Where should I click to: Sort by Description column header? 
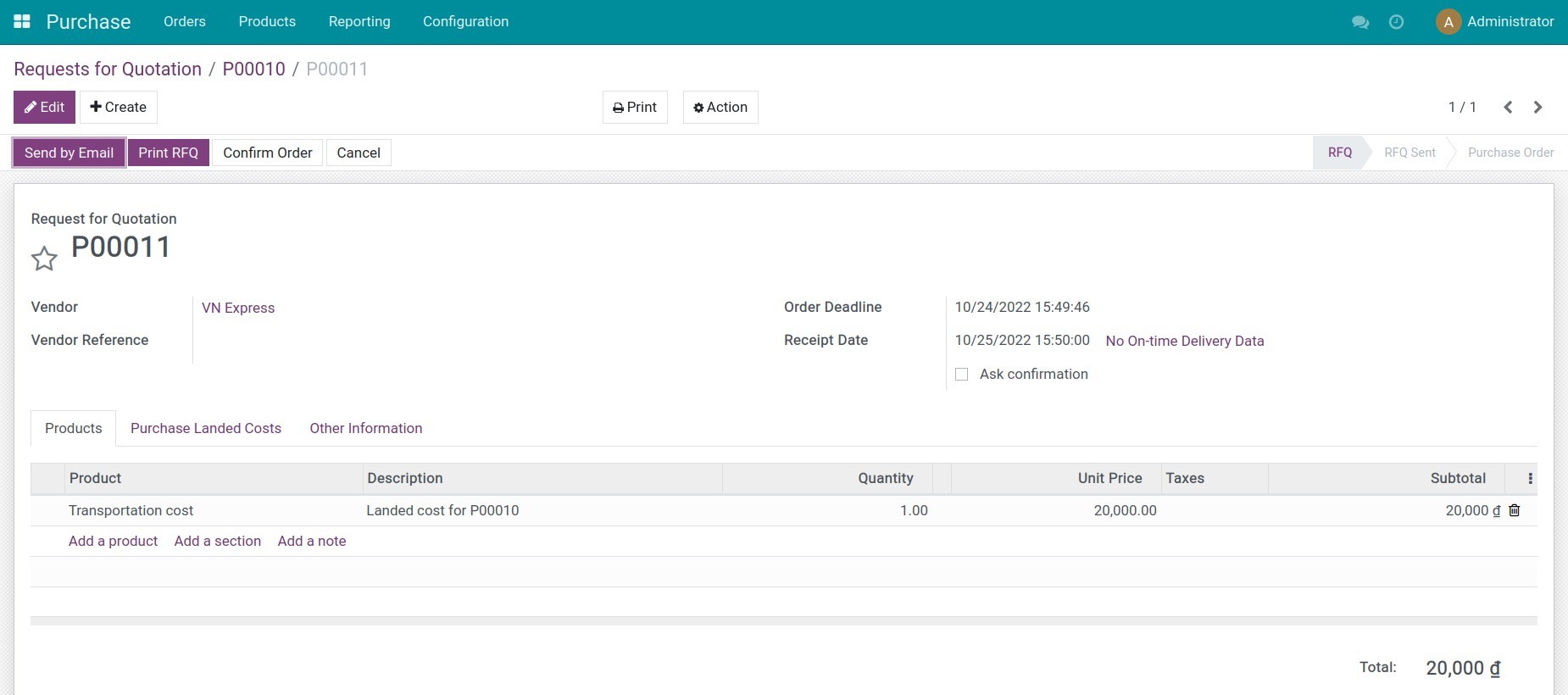(542, 478)
